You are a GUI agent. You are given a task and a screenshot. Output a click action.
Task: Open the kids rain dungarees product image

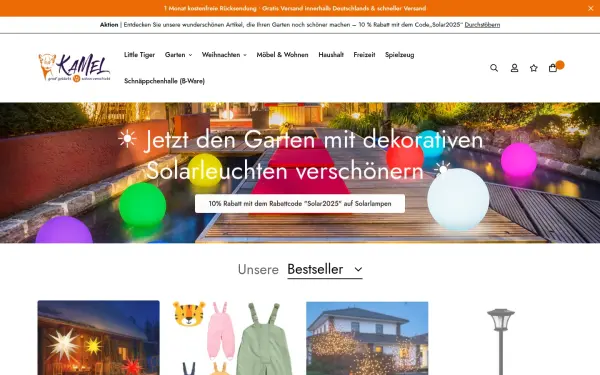pos(233,338)
